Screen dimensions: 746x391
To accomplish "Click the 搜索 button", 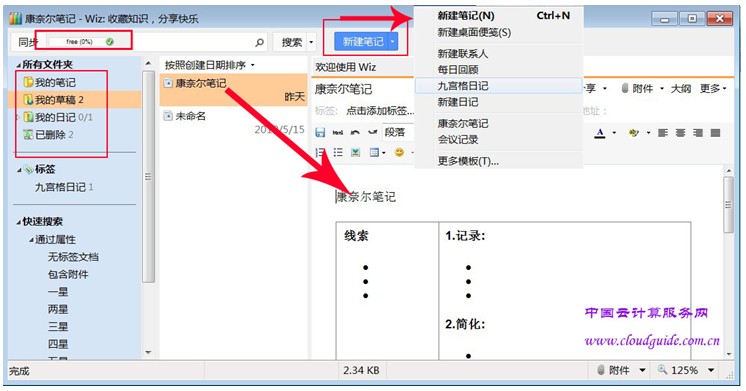I will [x=291, y=42].
